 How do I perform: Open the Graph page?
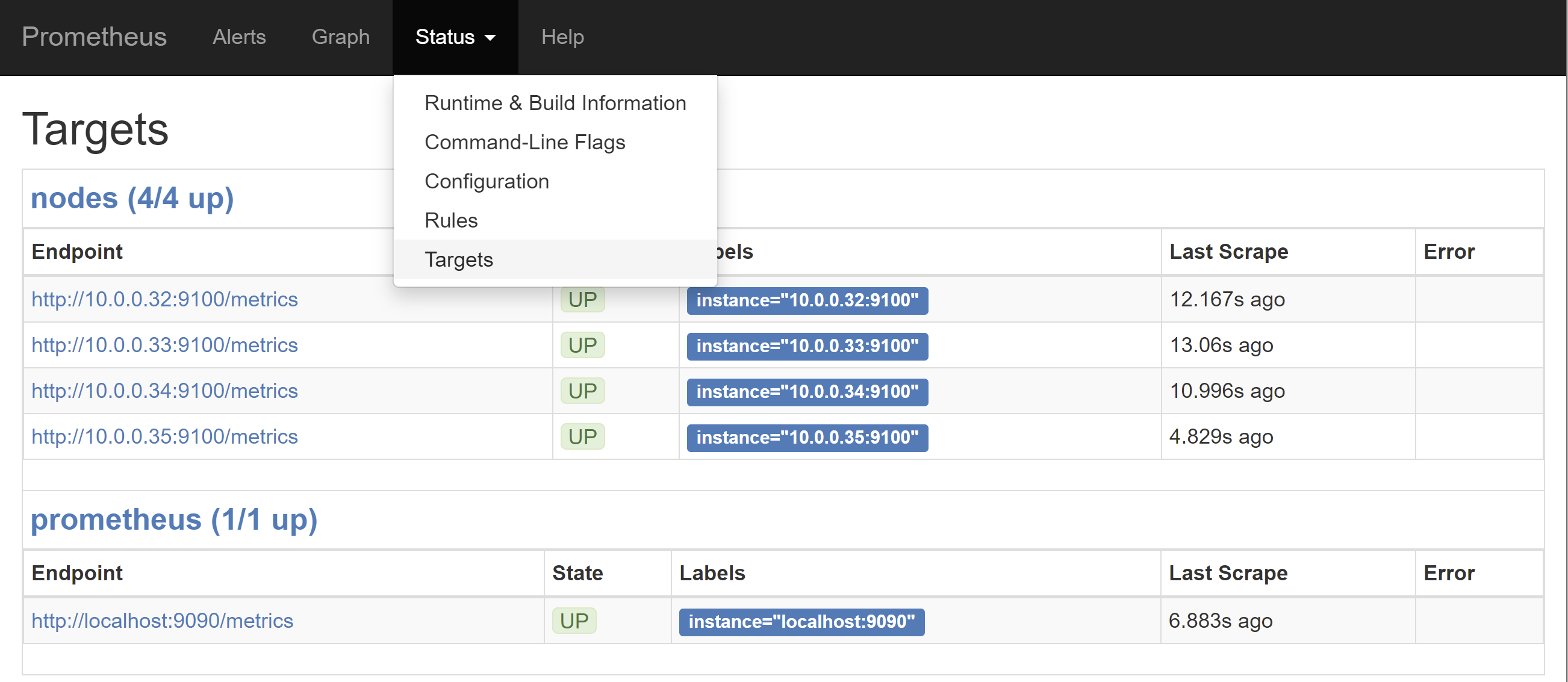pyautogui.click(x=340, y=37)
